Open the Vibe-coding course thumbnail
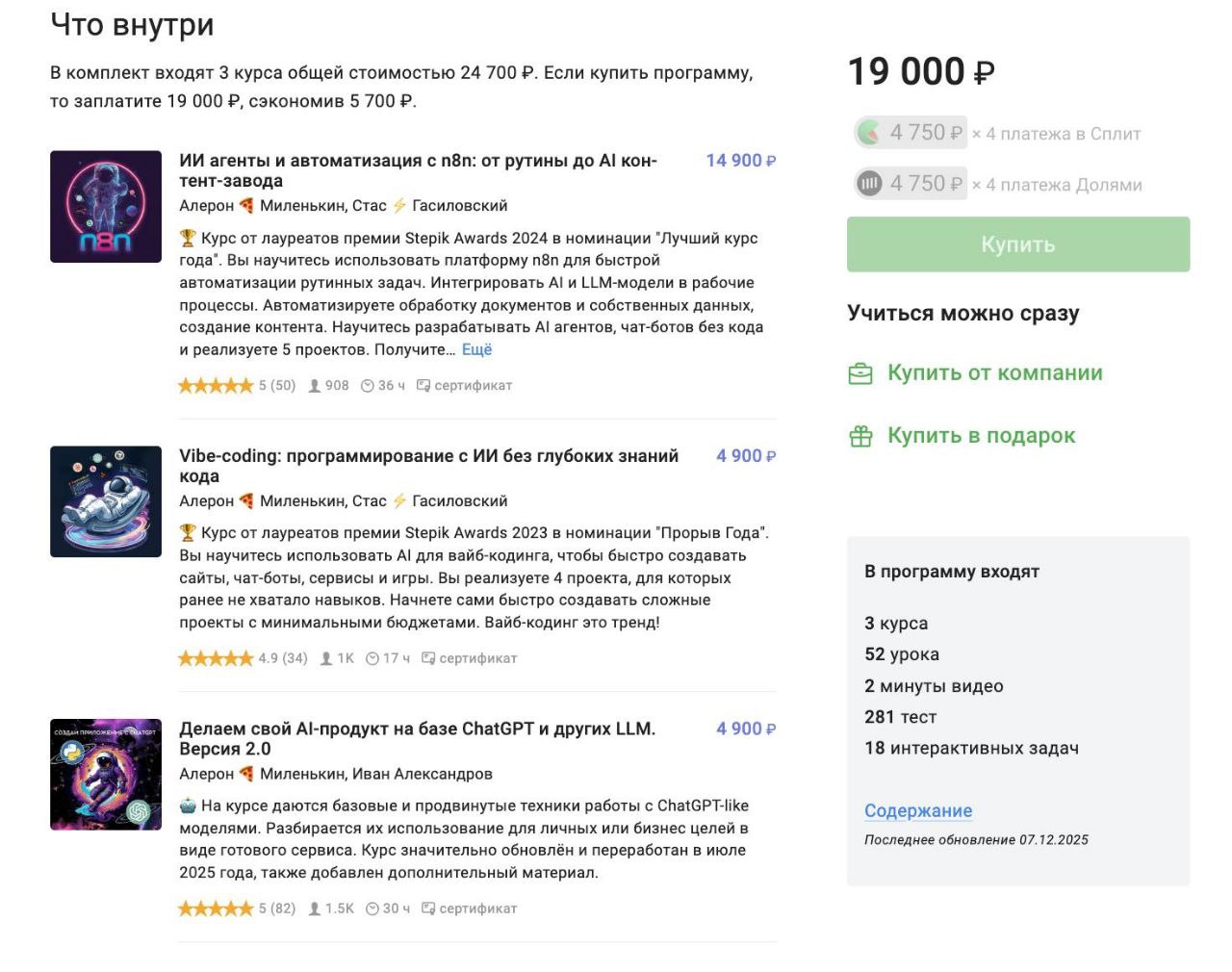This screenshot has width=1232, height=972. pyautogui.click(x=106, y=501)
